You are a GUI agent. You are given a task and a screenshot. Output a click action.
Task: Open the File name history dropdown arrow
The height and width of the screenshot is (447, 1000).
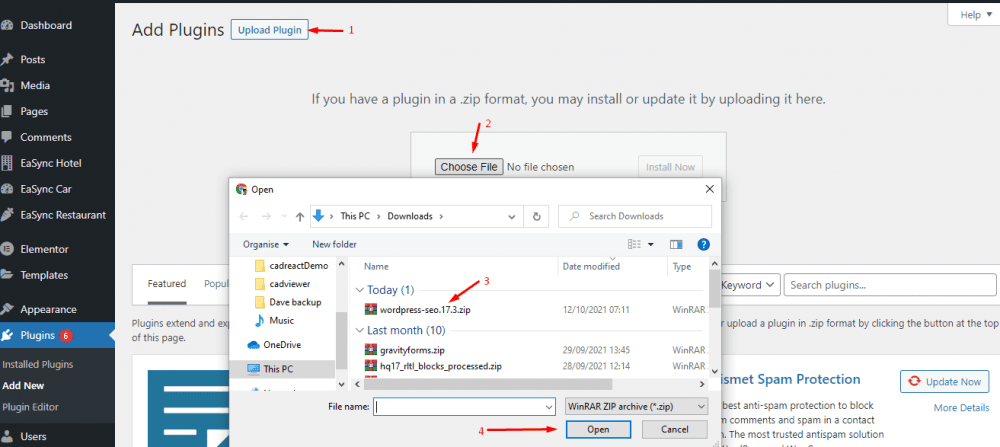[x=549, y=406]
